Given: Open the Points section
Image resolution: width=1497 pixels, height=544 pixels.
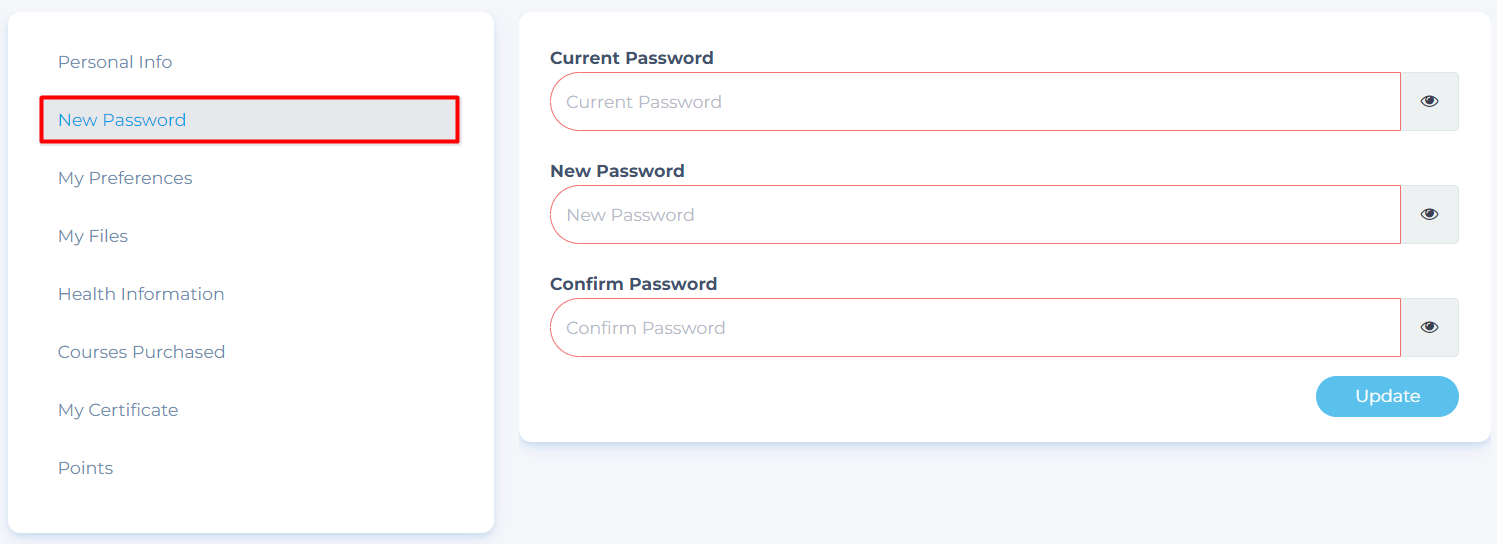Looking at the screenshot, I should click(85, 468).
